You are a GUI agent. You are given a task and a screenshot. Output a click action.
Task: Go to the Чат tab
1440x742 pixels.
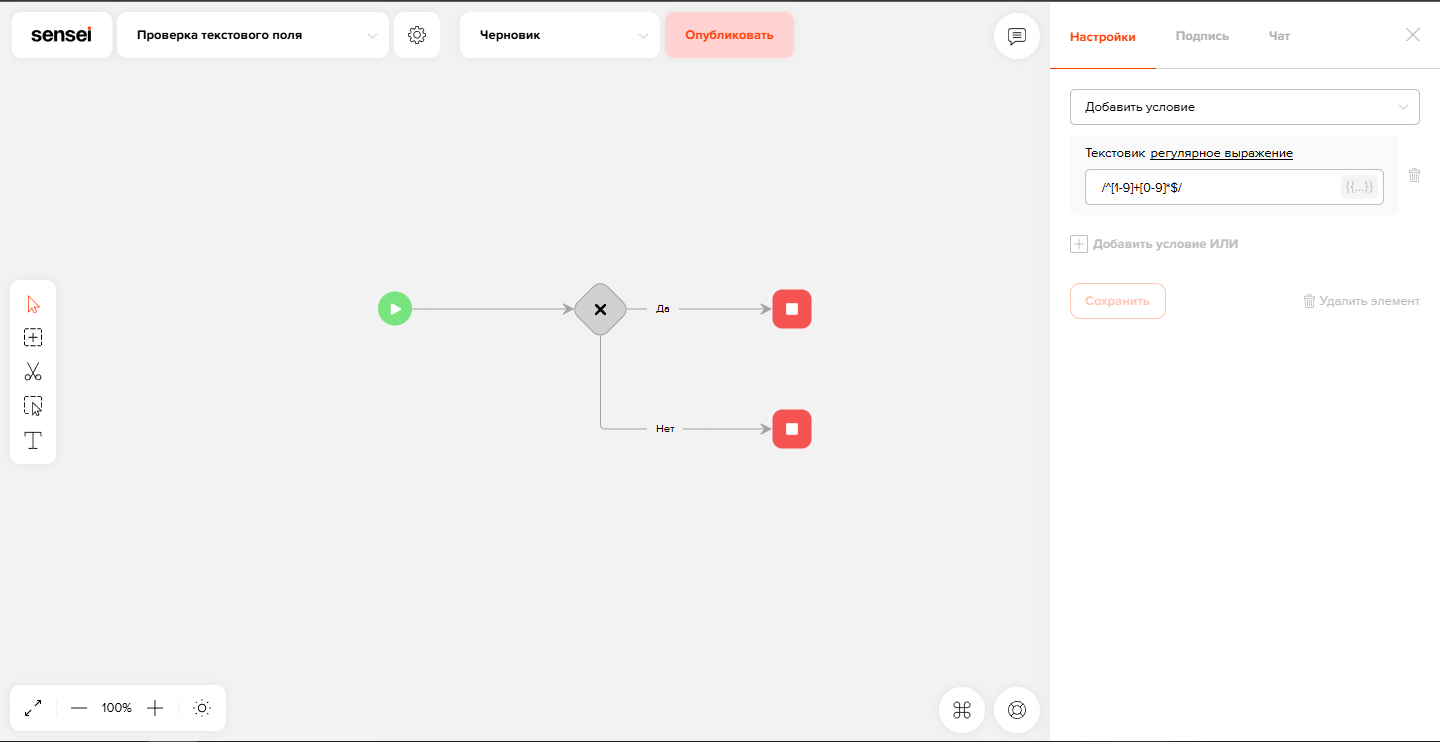pos(1279,37)
